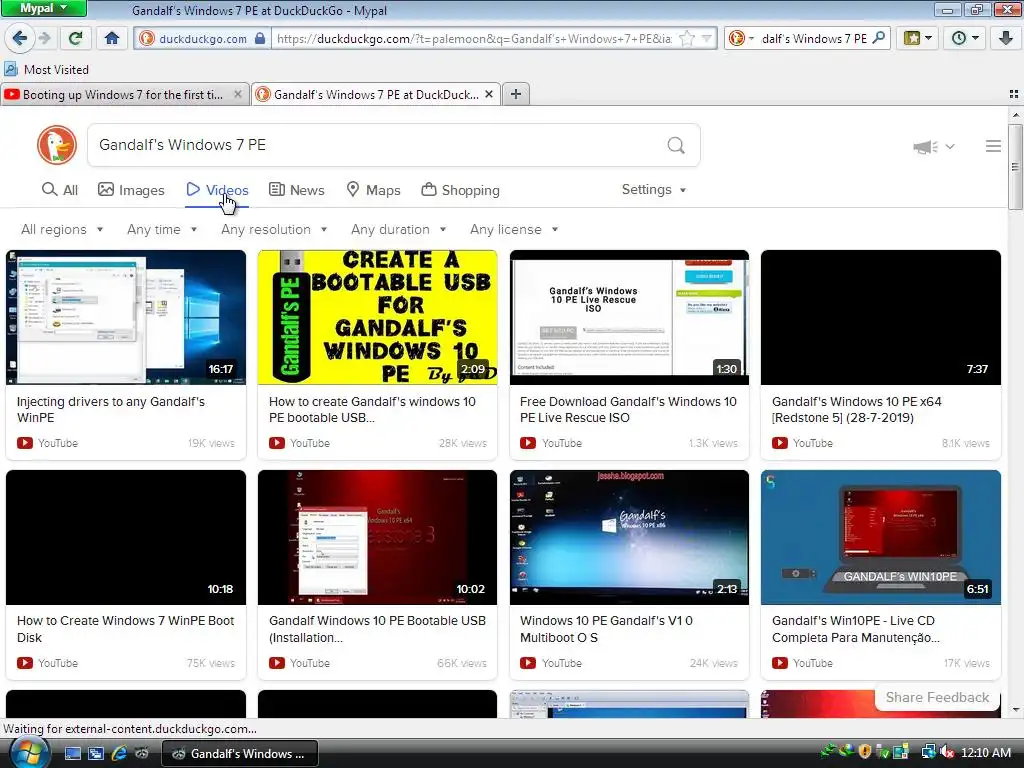This screenshot has width=1024, height=768.
Task: Switch to the News results tab
Action: click(x=296, y=190)
